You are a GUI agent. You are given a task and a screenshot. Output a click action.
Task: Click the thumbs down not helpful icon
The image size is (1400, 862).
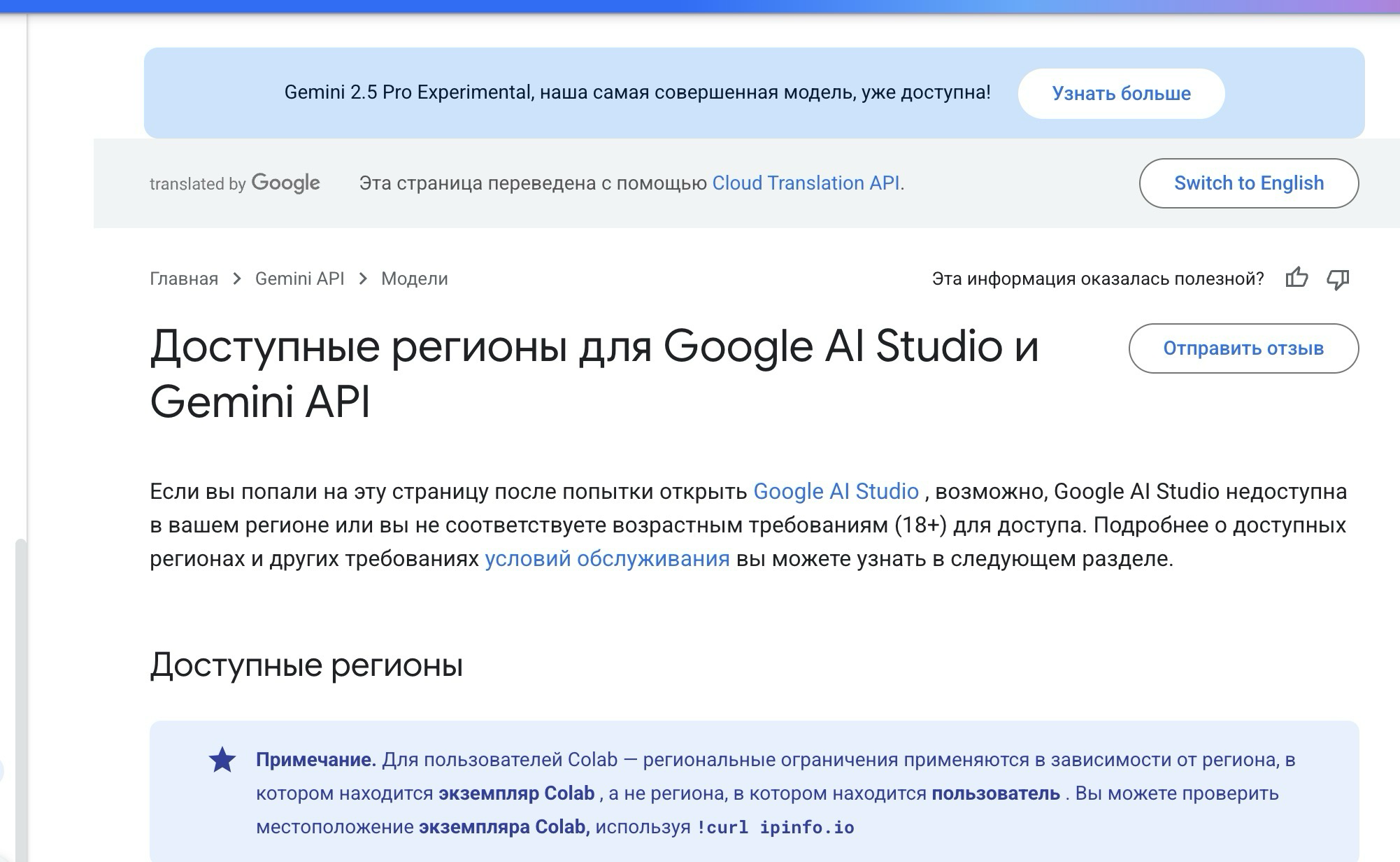pos(1338,279)
